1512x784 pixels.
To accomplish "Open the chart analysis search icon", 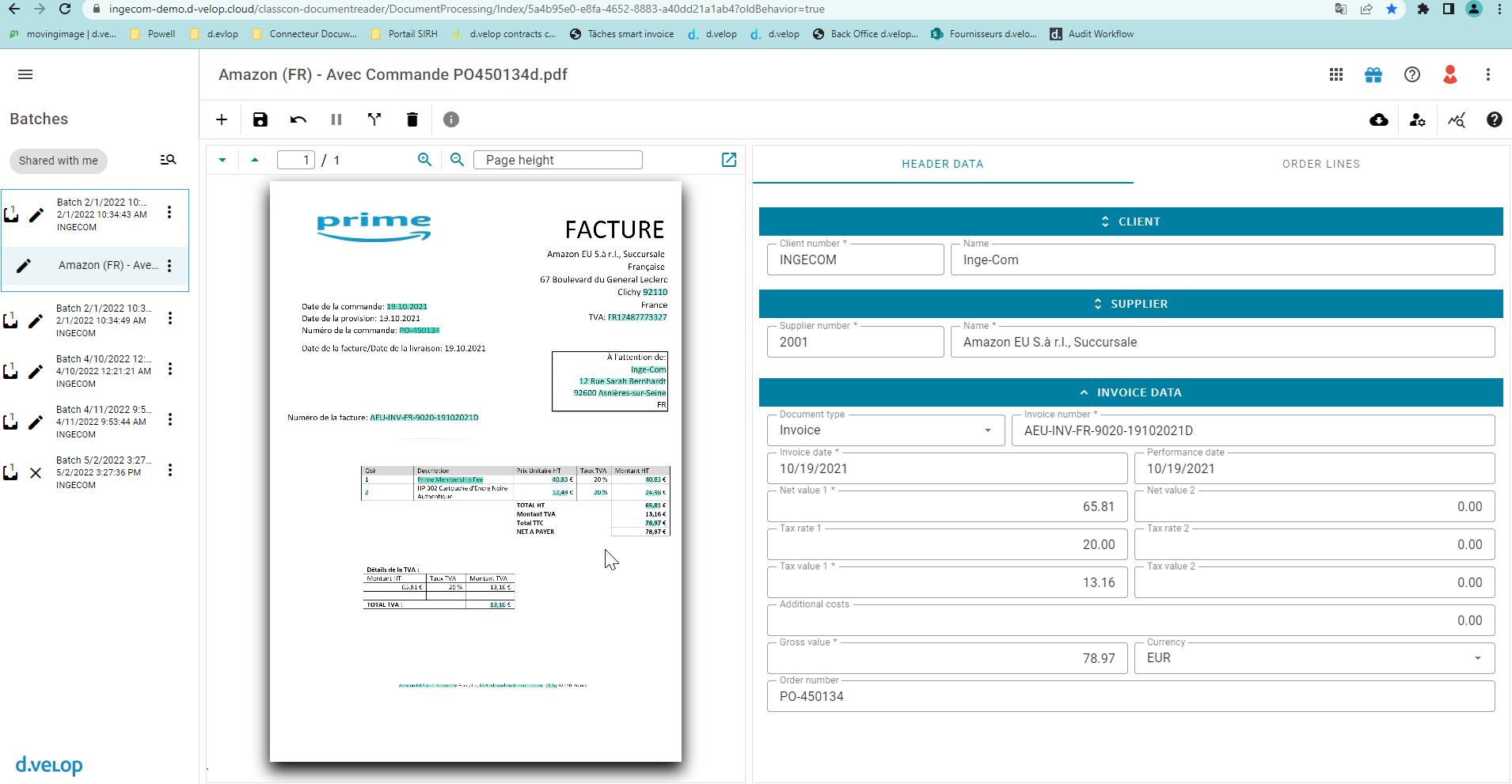I will click(1457, 119).
